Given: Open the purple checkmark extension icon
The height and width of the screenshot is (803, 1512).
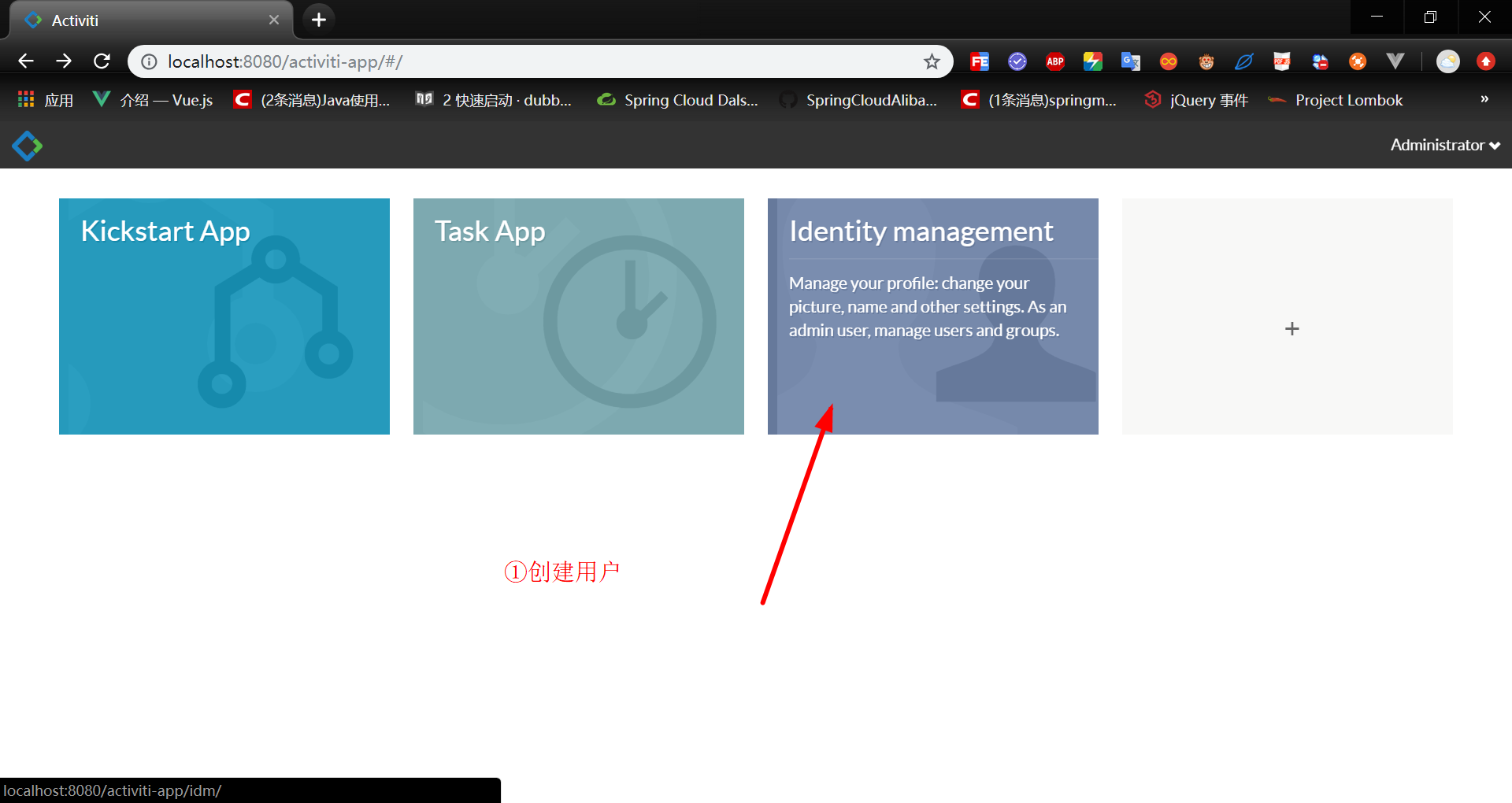Looking at the screenshot, I should pos(1017,61).
